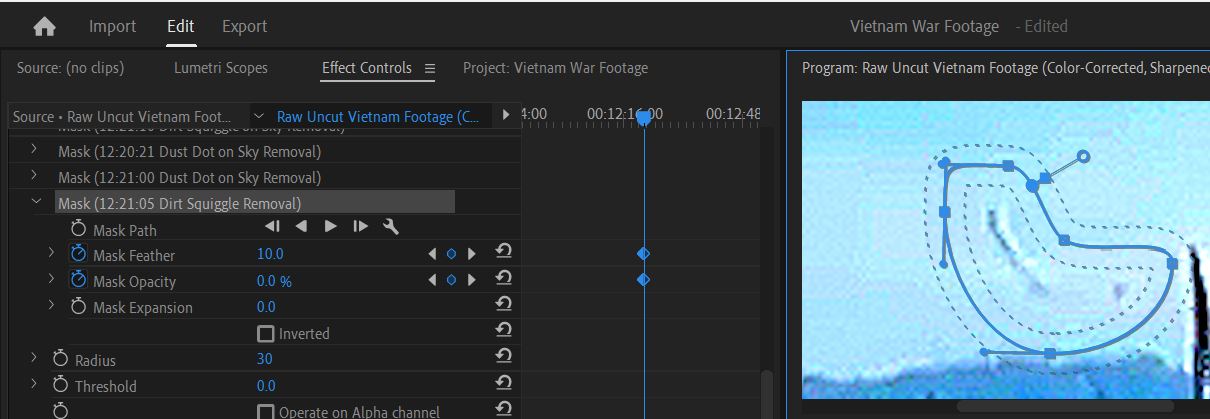Reset the Inverted parameter
The height and width of the screenshot is (419, 1210).
[504, 330]
